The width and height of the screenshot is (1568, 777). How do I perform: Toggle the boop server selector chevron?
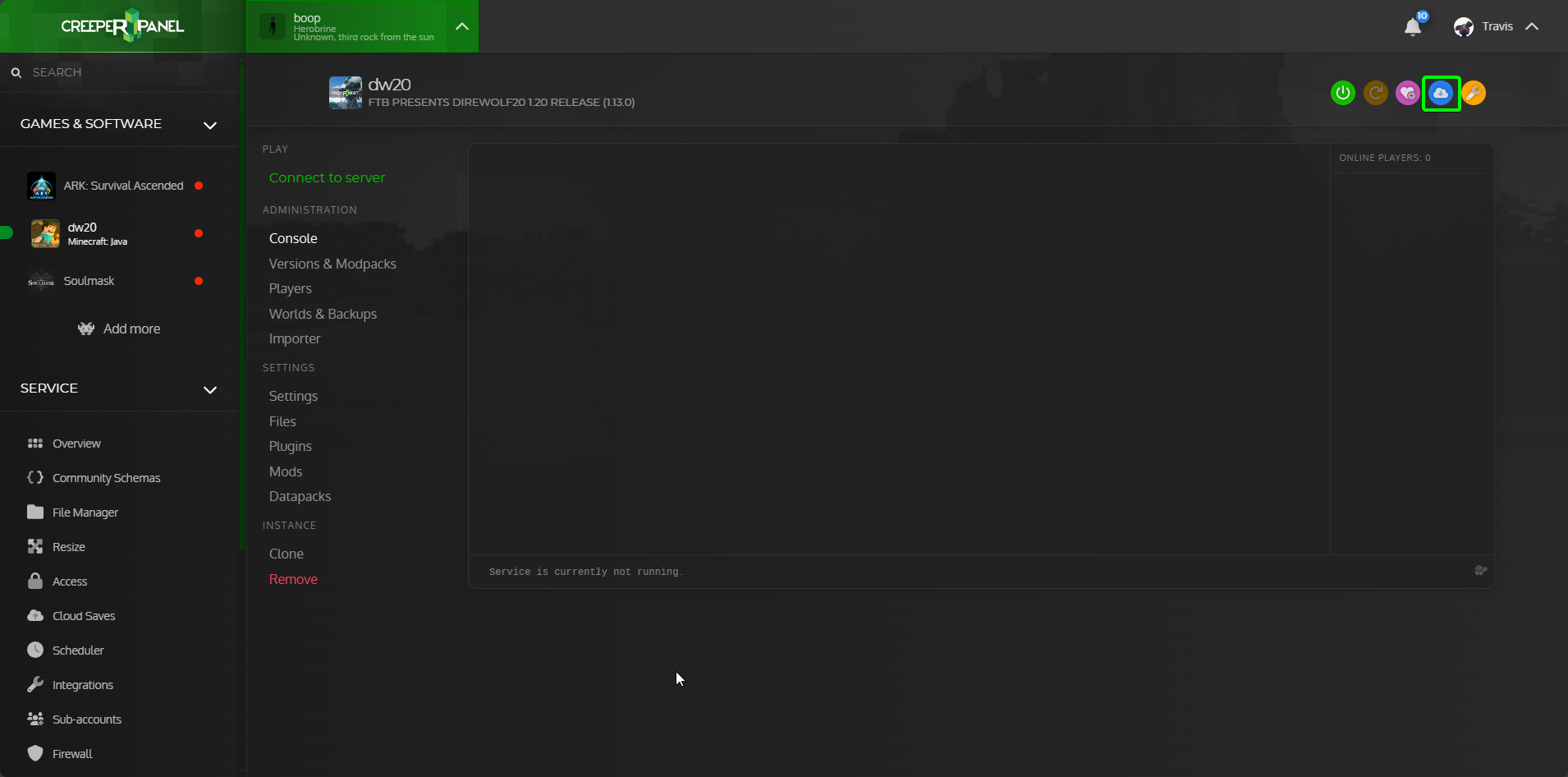click(462, 26)
